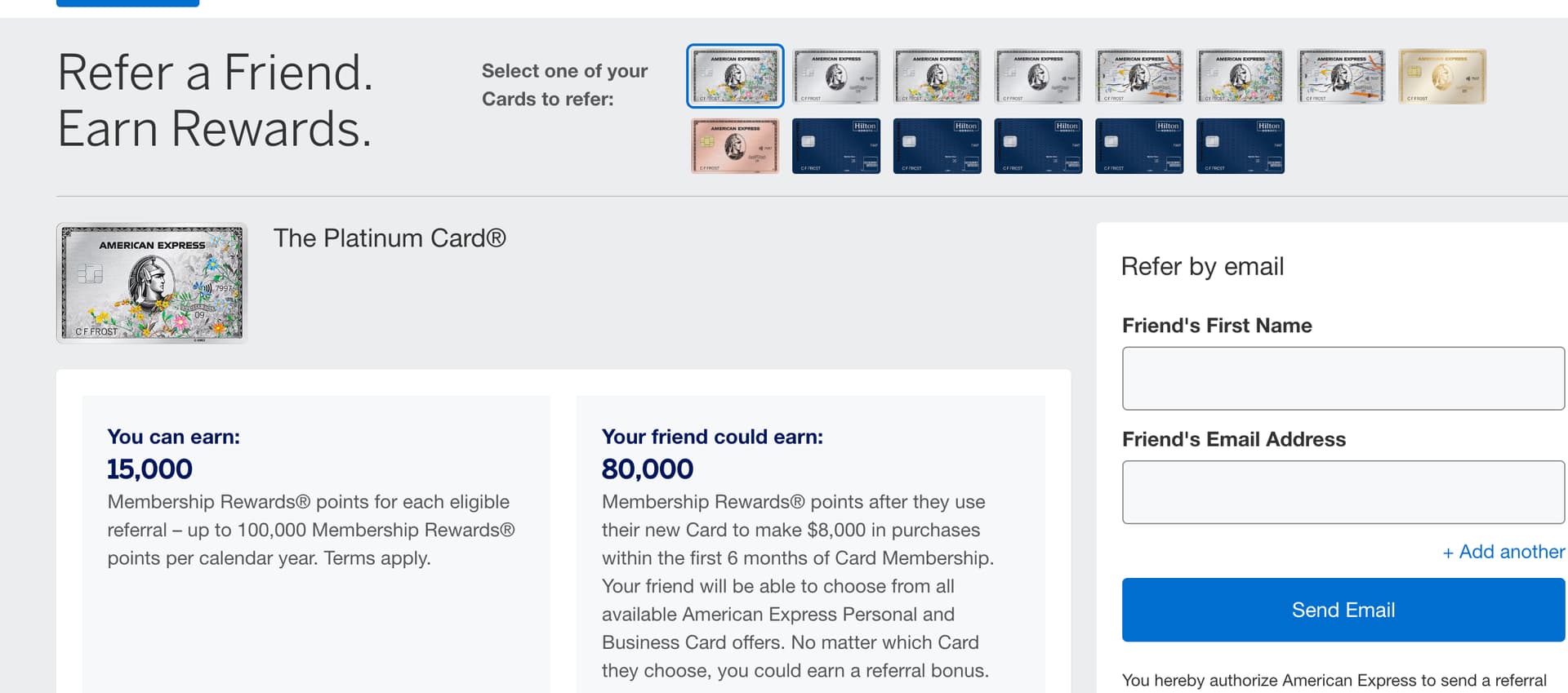Select the rose gold American Express card
The image size is (1568, 693).
coord(735,146)
